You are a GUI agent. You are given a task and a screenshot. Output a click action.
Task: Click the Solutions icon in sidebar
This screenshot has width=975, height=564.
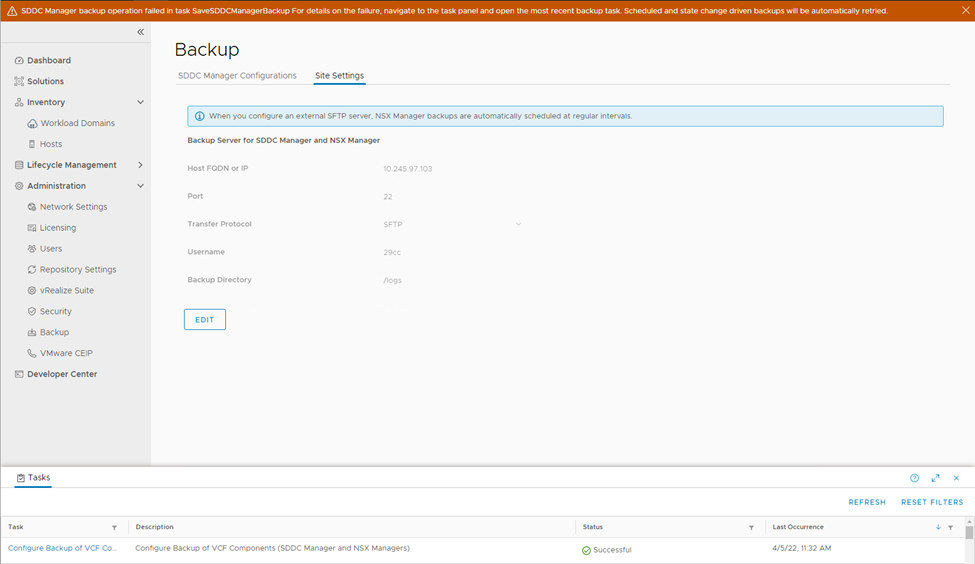pyautogui.click(x=19, y=82)
